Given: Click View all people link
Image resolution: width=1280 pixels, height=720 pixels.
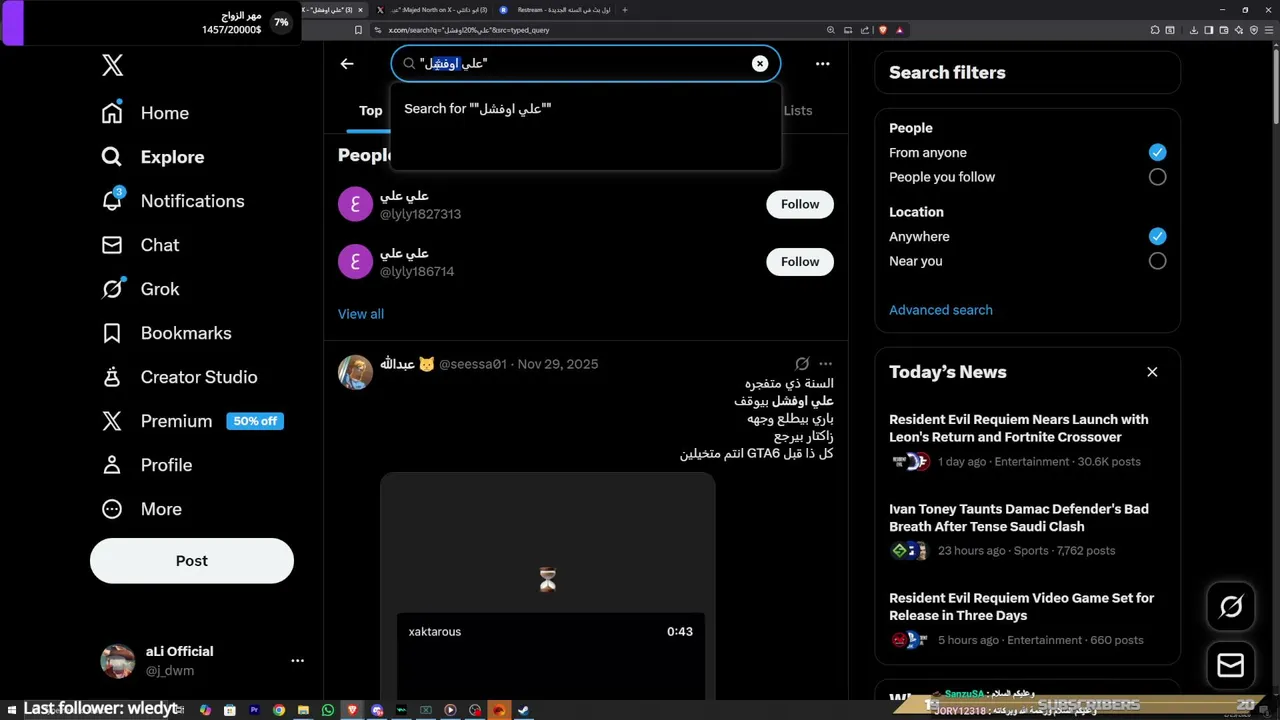Looking at the screenshot, I should [x=361, y=314].
